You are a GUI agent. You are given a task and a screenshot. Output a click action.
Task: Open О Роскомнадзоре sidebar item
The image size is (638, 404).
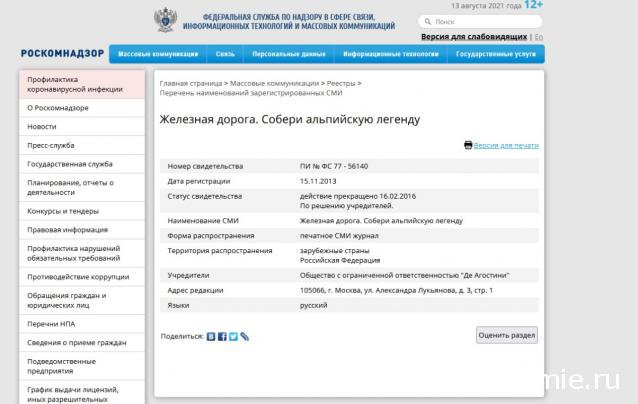[82, 108]
